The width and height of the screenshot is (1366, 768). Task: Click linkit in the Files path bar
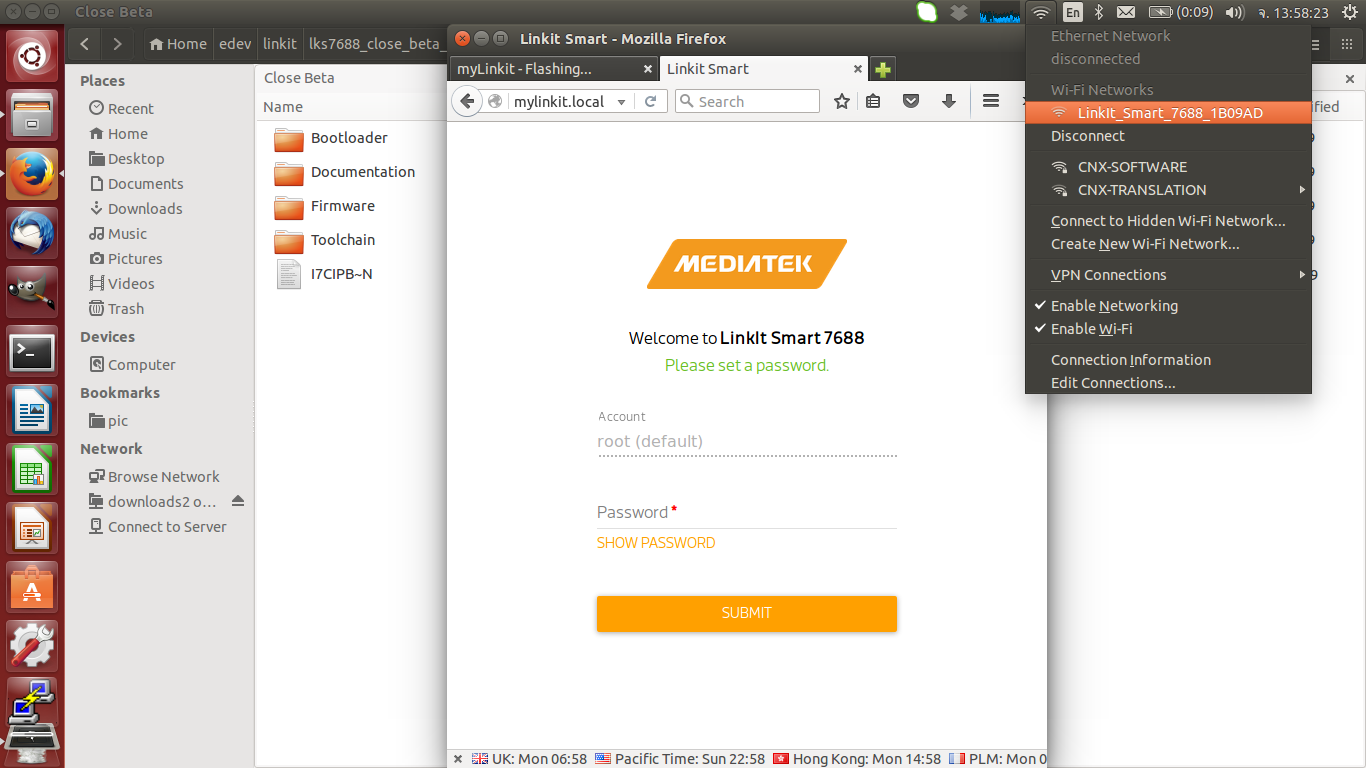coord(280,44)
